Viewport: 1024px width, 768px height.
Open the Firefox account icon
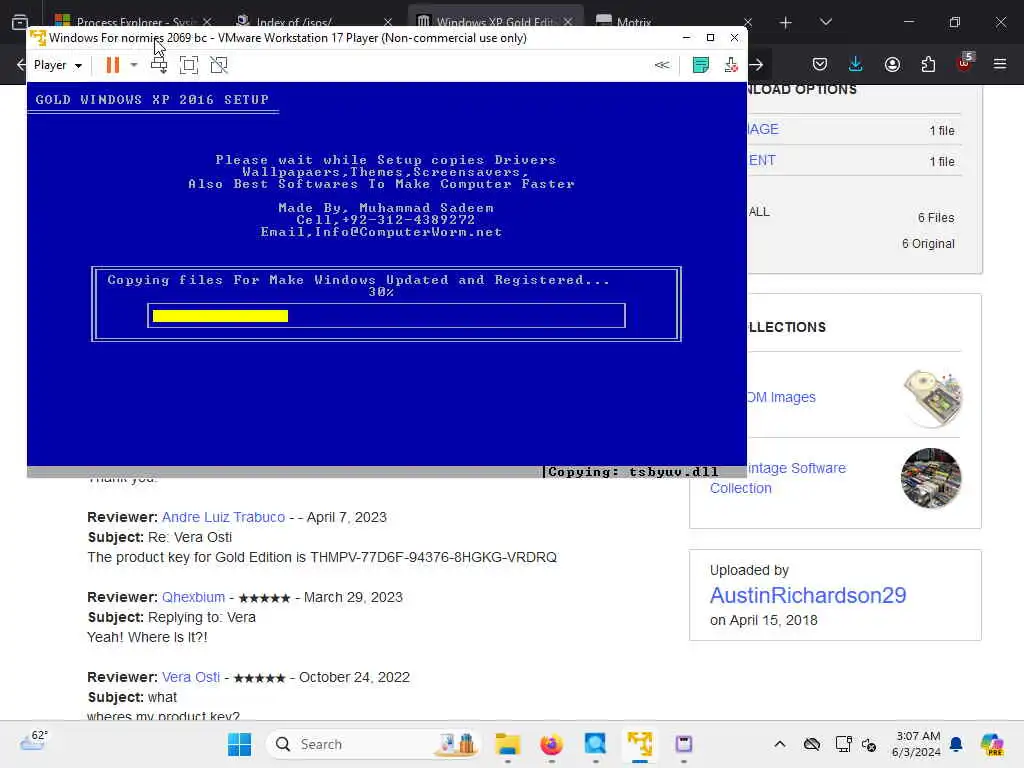[x=892, y=64]
